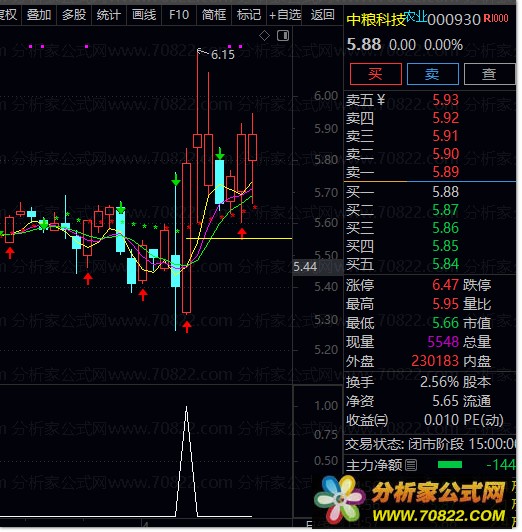
Task: Click the 查 query button
Action: point(489,74)
